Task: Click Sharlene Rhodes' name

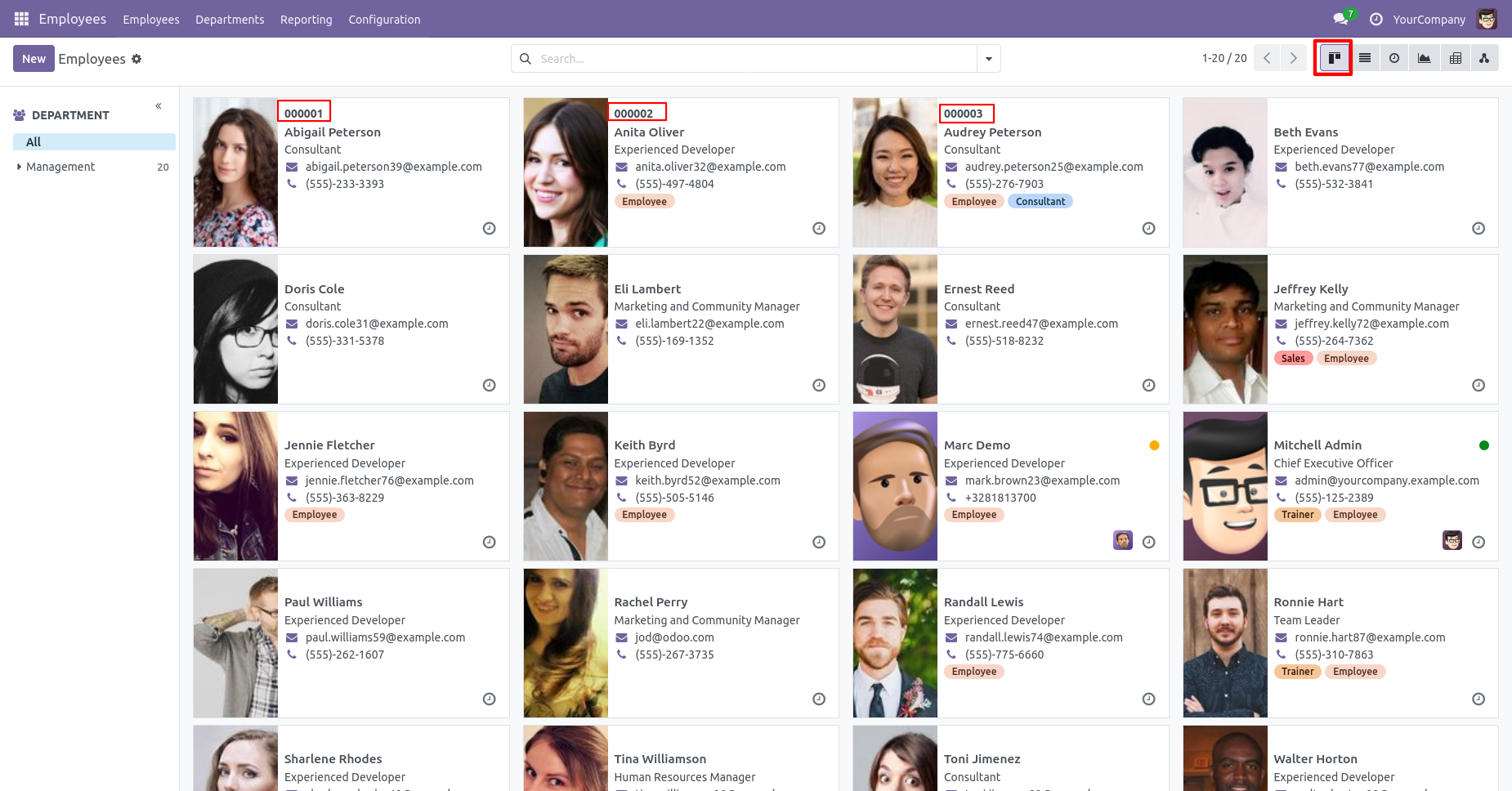Action: 333,759
